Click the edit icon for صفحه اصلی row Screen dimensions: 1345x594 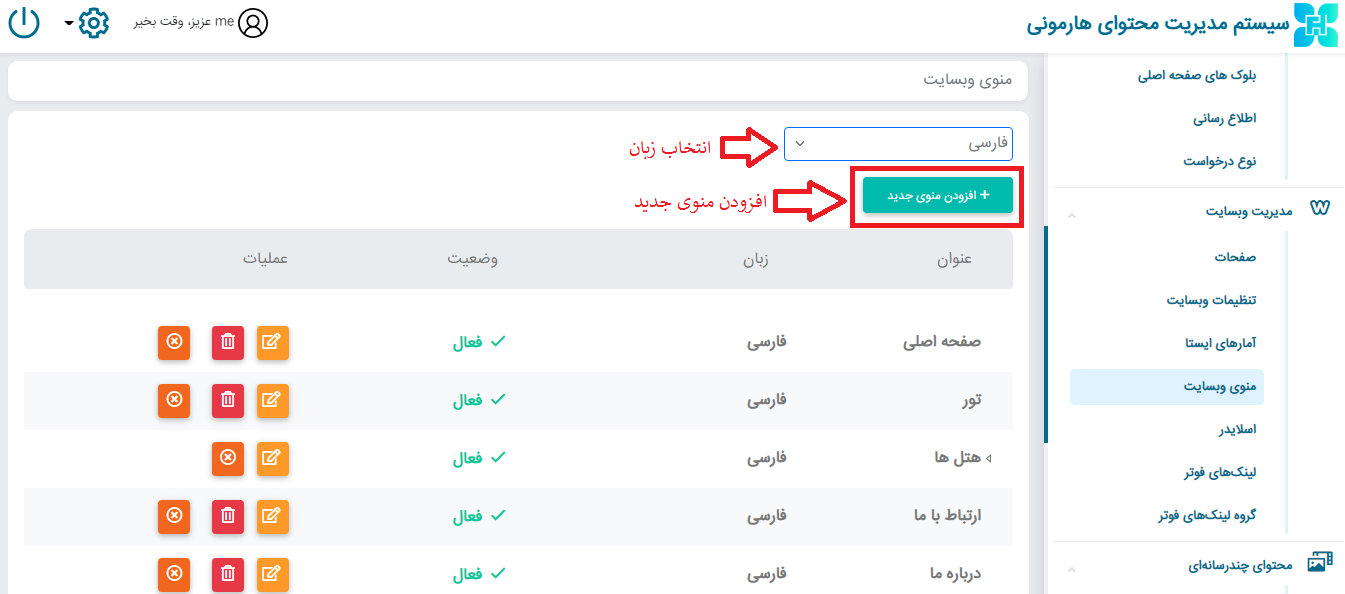pos(272,342)
